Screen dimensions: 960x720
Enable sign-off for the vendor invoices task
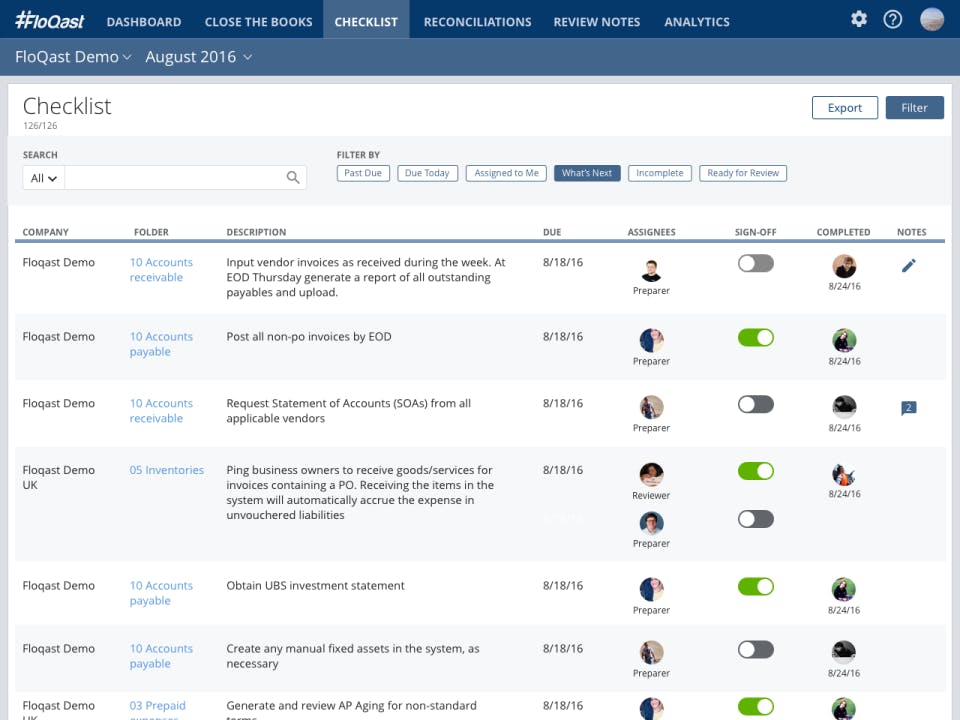point(755,263)
